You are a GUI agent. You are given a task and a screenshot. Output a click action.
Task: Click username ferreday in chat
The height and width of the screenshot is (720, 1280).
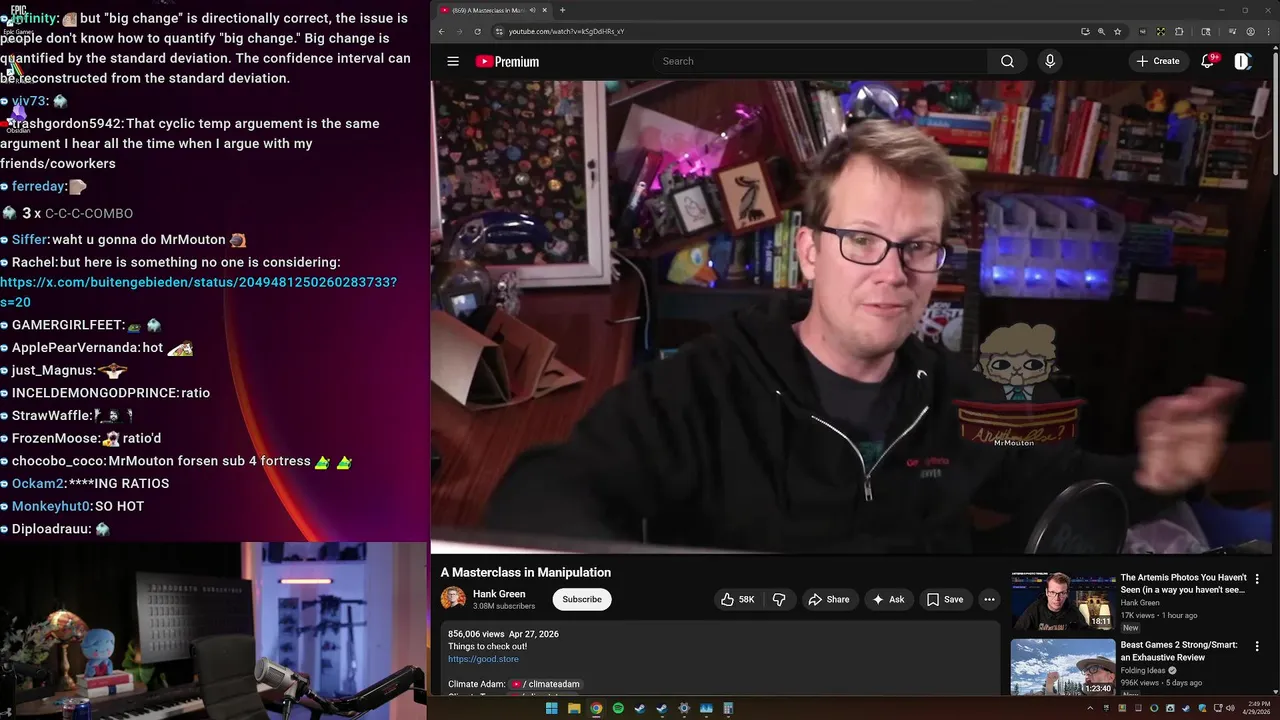click(x=38, y=186)
